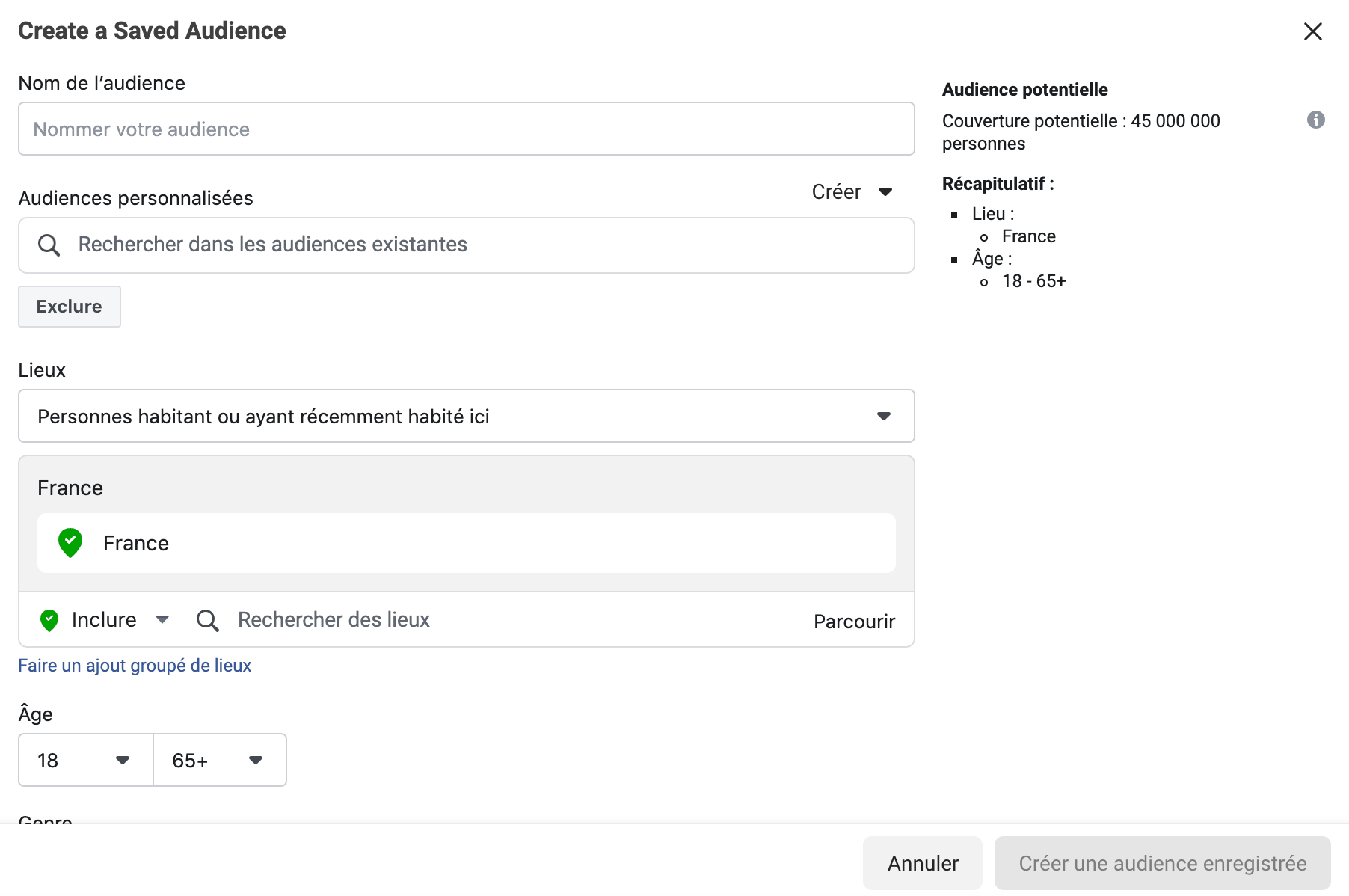Click 'Couverture potentielle : 45 000 000' text

[x=1081, y=121]
